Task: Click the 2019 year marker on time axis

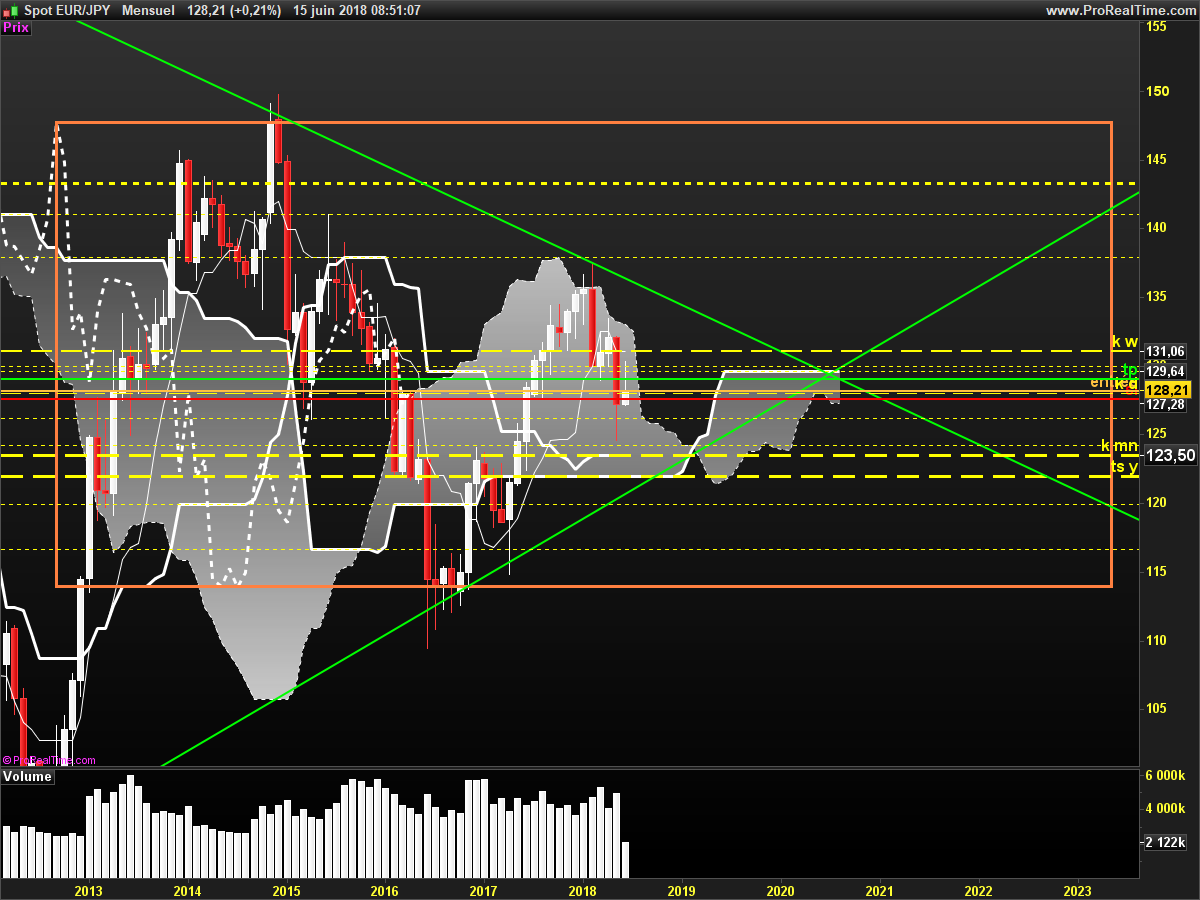Action: (x=681, y=890)
